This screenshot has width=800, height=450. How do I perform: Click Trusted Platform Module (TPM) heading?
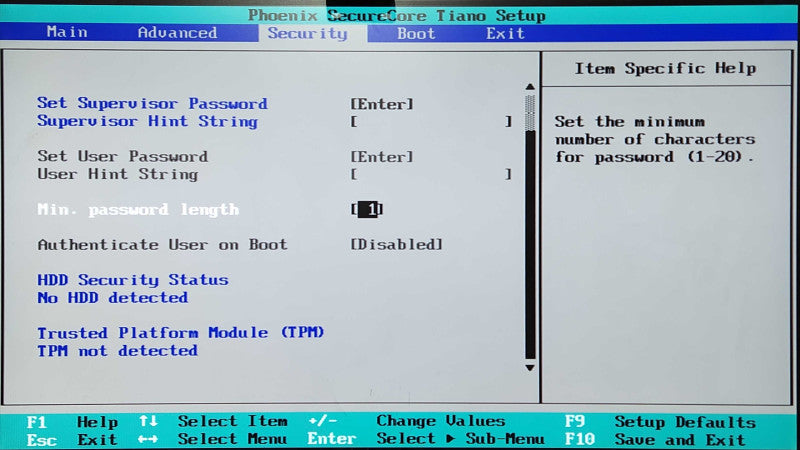click(x=181, y=333)
